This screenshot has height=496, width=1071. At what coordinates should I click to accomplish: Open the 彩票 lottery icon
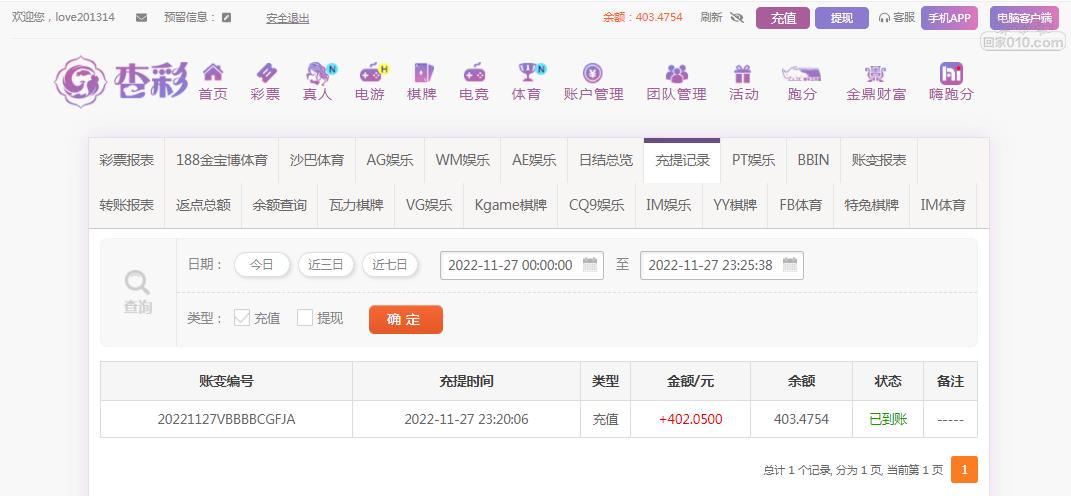(x=265, y=73)
